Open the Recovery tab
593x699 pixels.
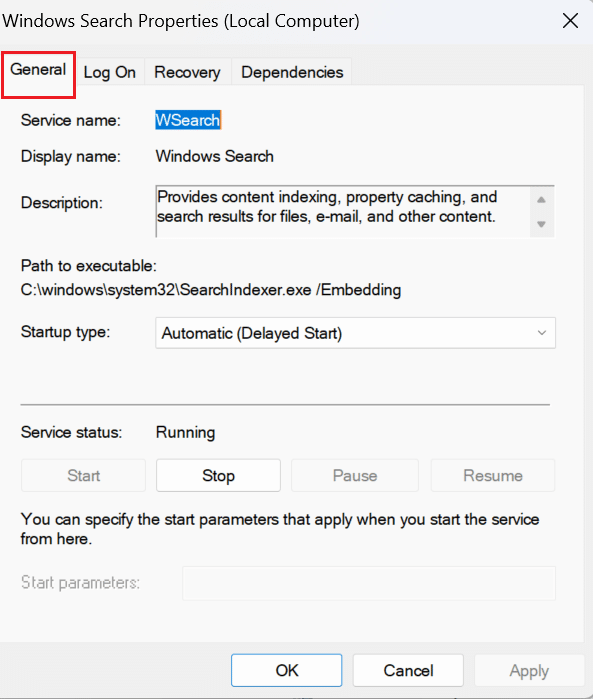[x=187, y=72]
